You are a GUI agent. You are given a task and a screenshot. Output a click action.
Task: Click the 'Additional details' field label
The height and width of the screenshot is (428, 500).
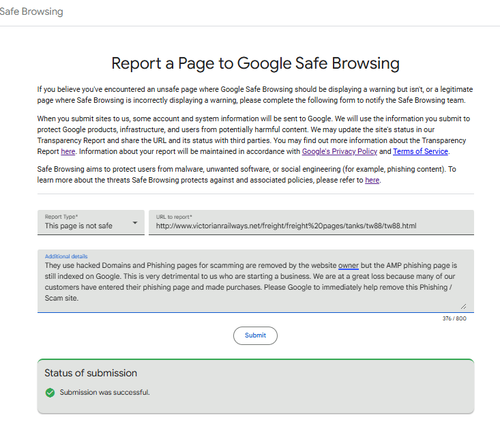tap(66, 256)
